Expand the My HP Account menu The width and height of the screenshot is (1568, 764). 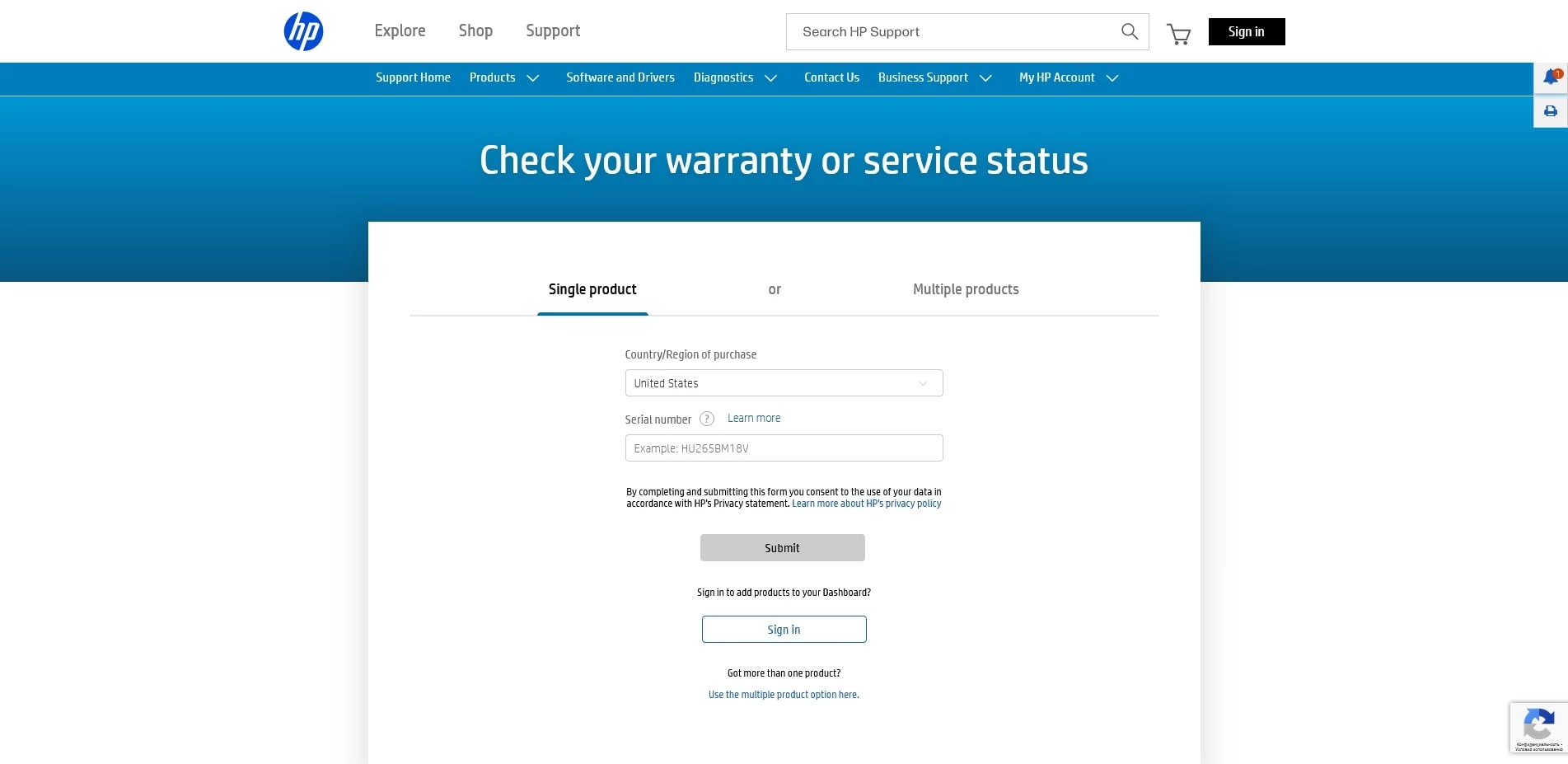pos(1068,77)
